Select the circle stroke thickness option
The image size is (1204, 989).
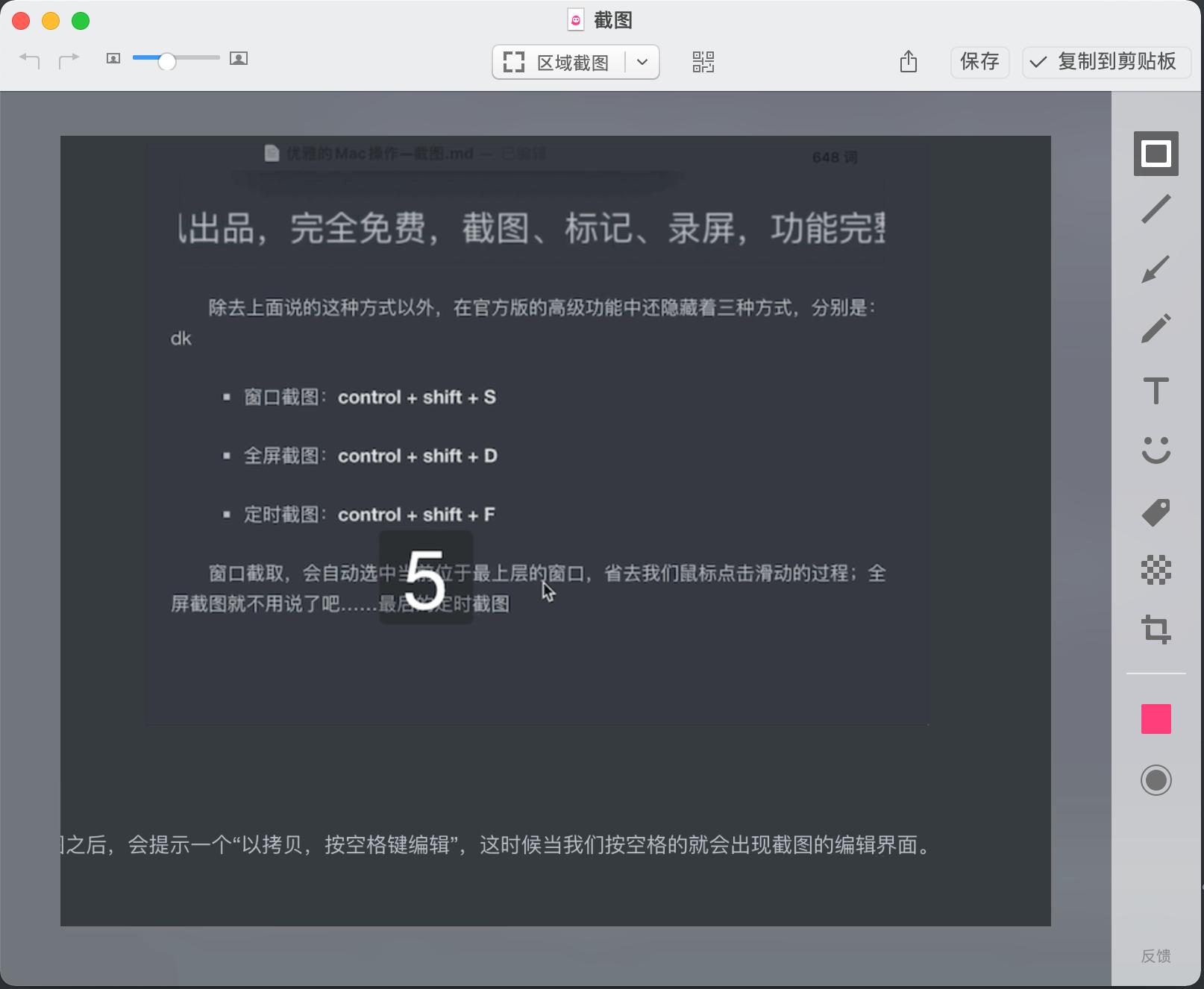[1156, 780]
